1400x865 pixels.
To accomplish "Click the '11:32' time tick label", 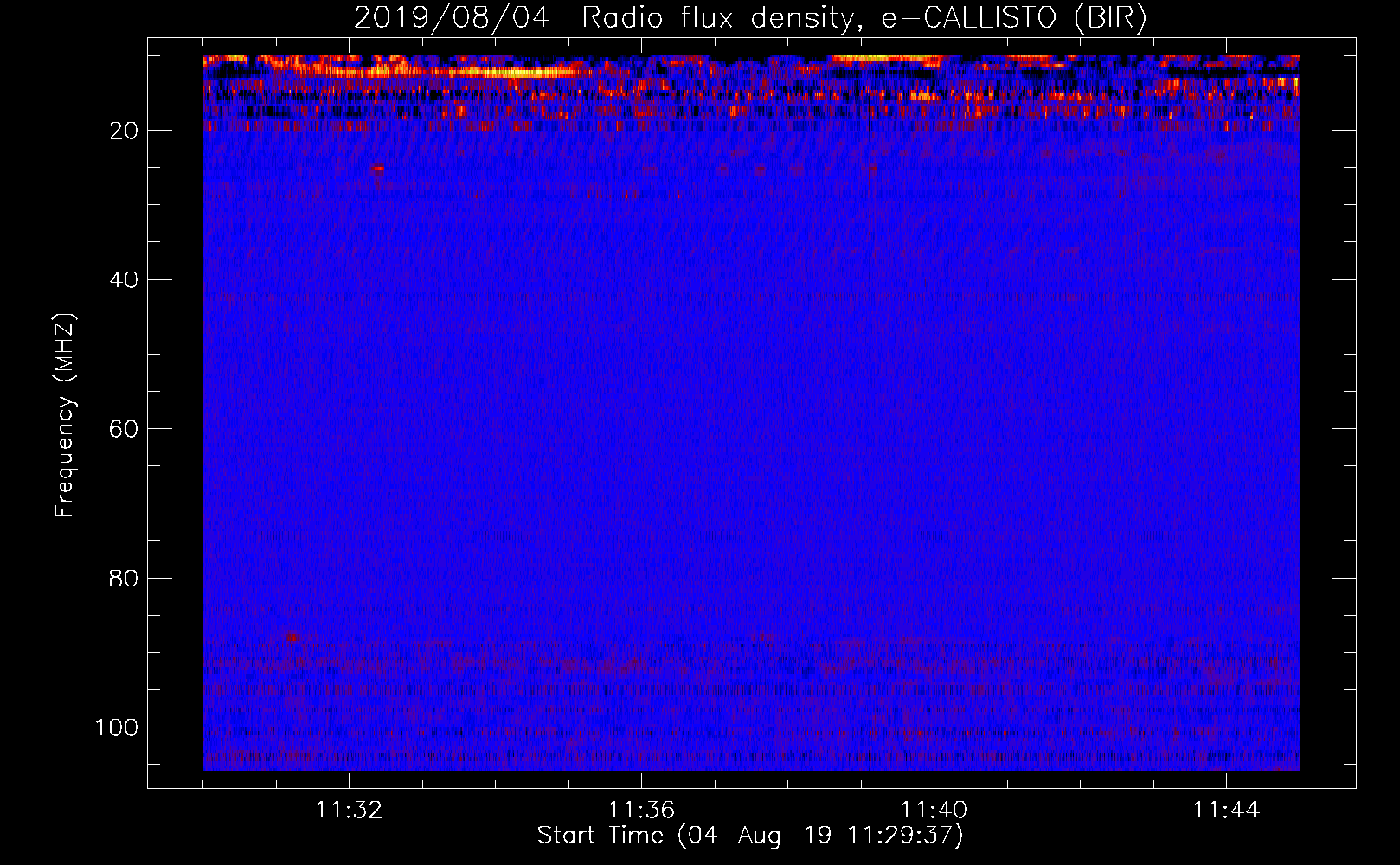I will pos(349,811).
